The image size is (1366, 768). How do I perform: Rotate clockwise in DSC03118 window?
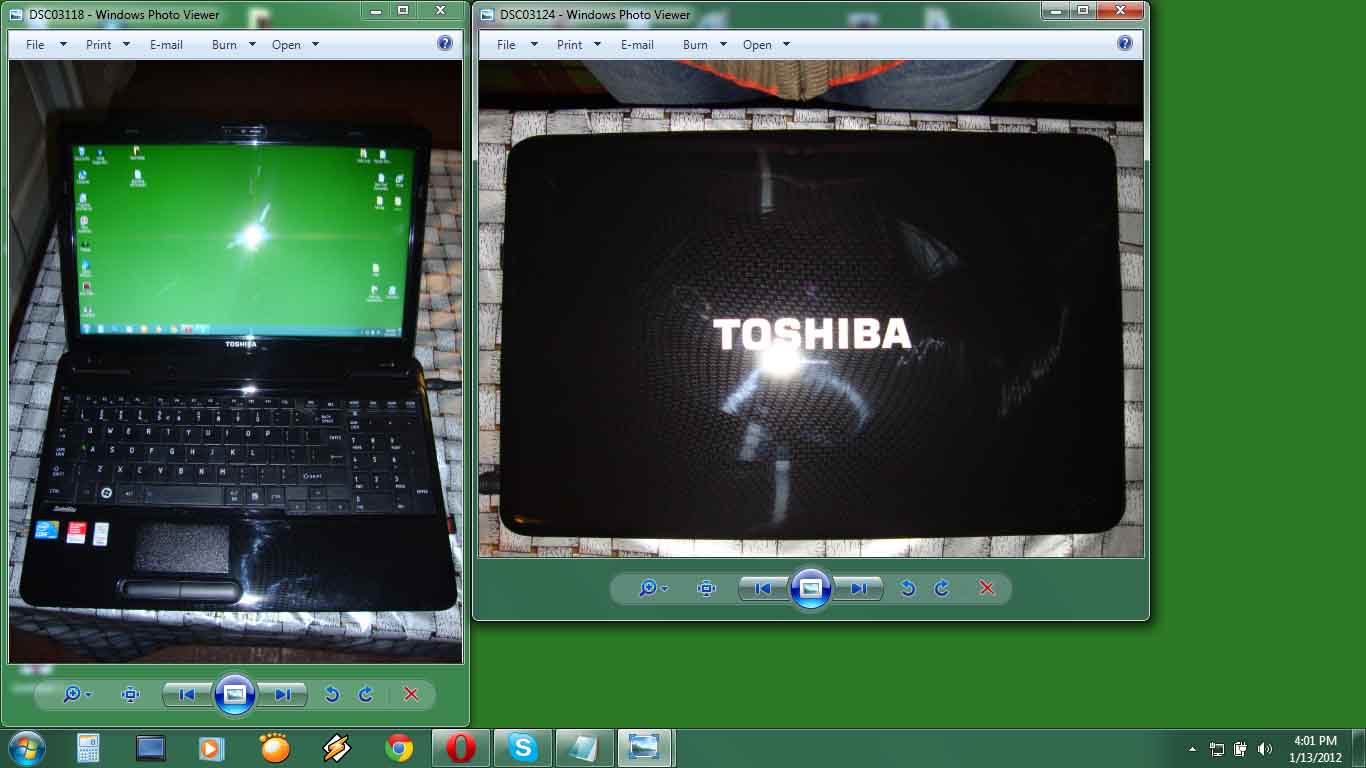click(x=366, y=694)
